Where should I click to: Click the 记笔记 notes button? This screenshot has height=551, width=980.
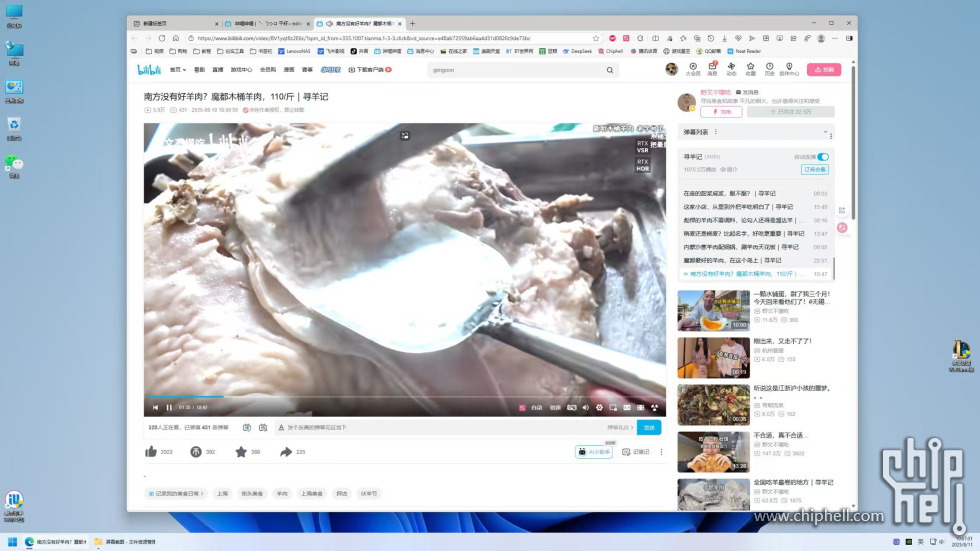click(x=636, y=452)
